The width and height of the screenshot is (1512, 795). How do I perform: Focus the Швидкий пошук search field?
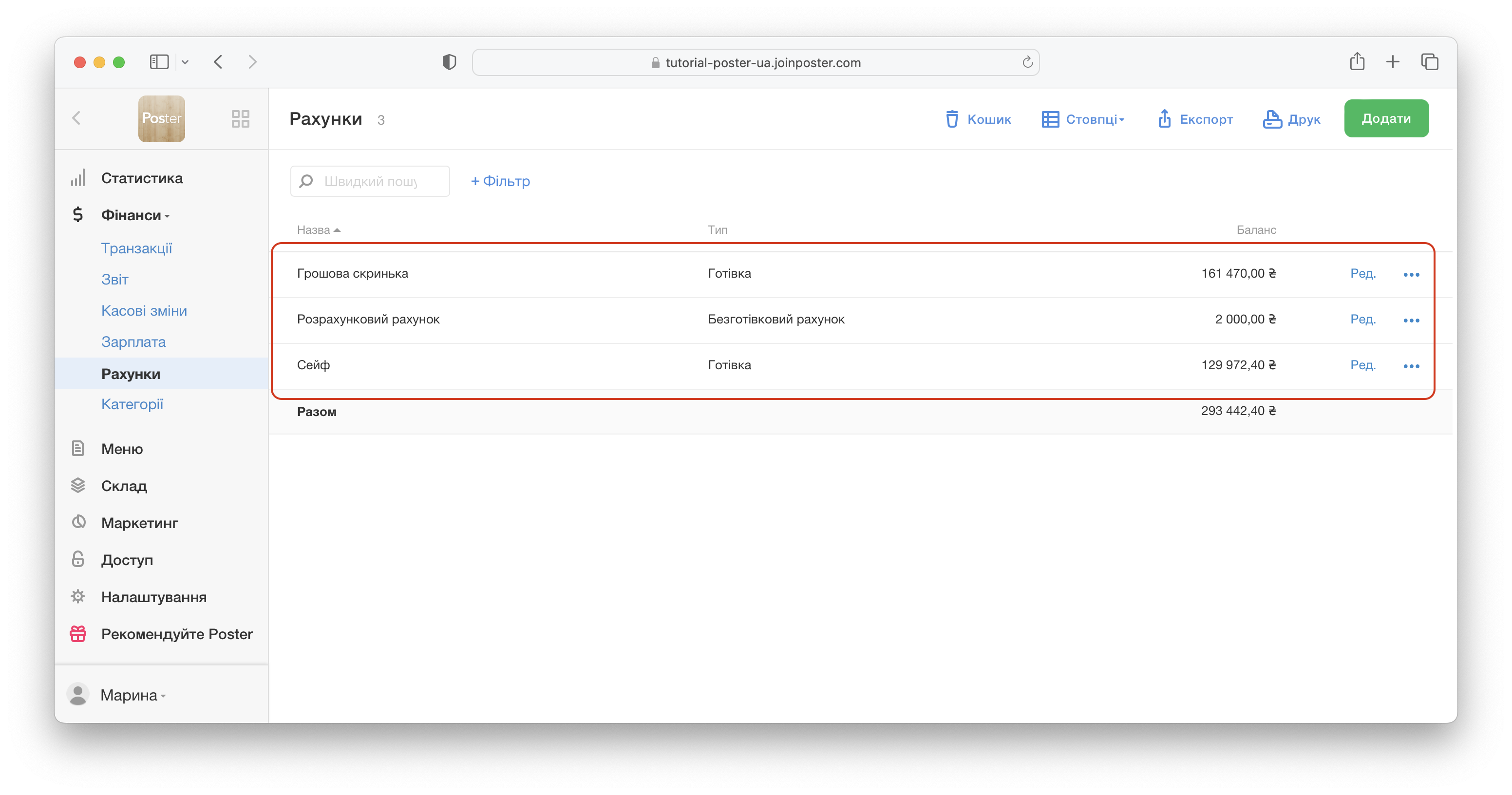(370, 181)
